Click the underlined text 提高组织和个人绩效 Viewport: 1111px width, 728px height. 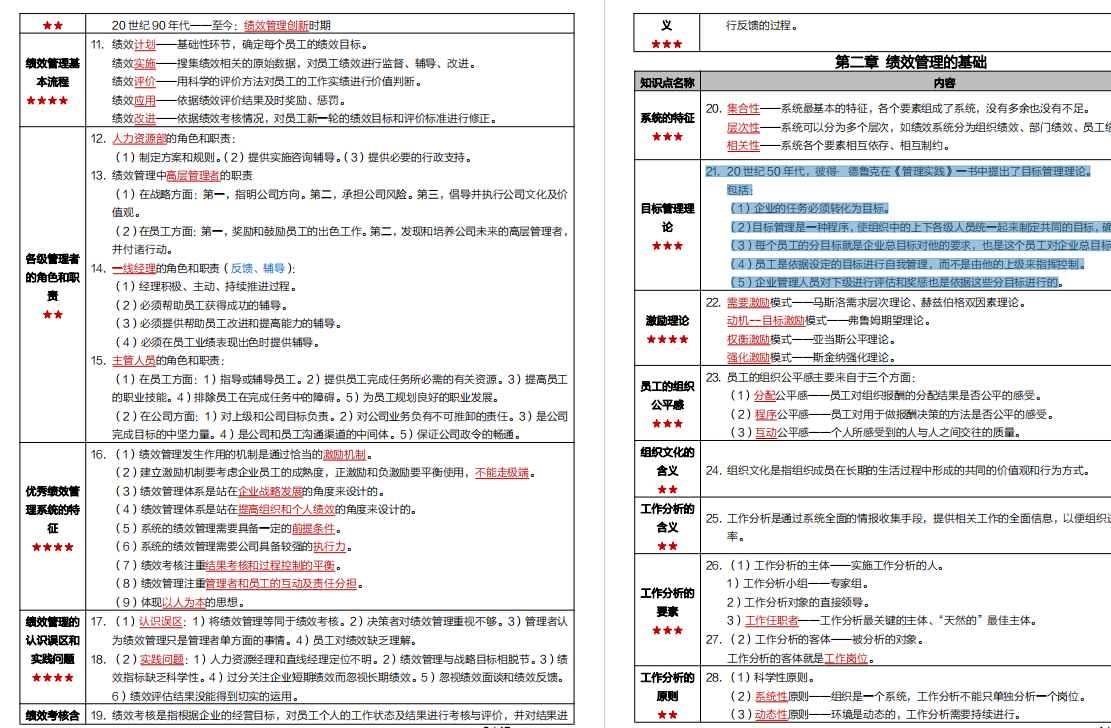(x=286, y=510)
